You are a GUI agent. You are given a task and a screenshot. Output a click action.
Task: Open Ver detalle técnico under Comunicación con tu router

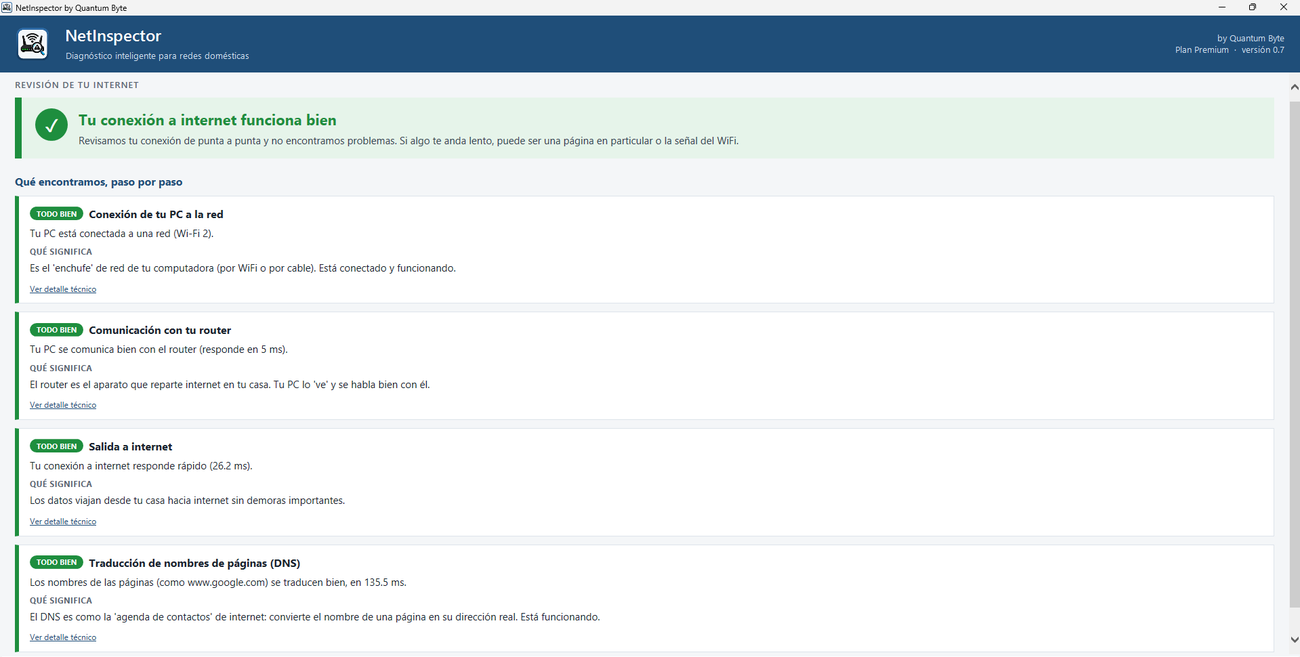coord(63,405)
